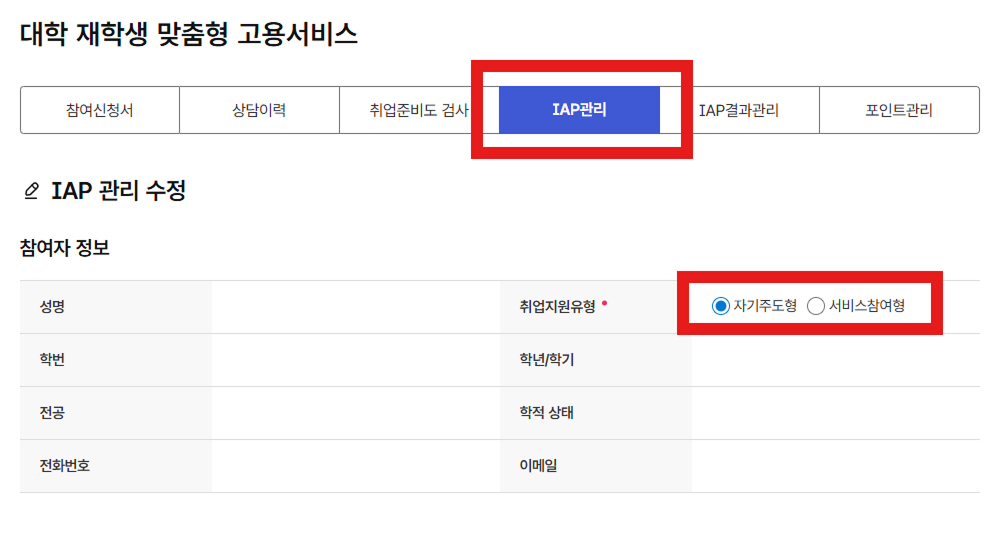1001x544 pixels.
Task: Click the 대학 재학생 맞춤형 고용서비스 page title
Action: pyautogui.click(x=189, y=35)
